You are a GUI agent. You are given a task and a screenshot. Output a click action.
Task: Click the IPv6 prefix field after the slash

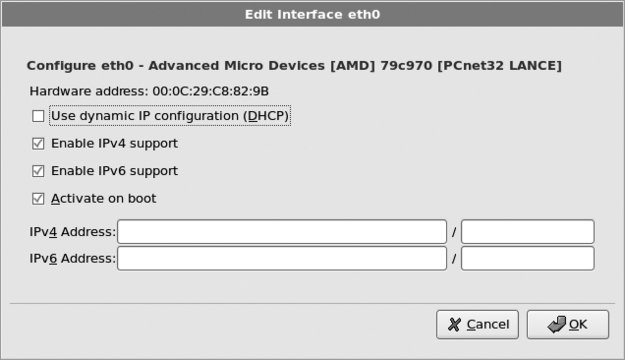click(528, 258)
